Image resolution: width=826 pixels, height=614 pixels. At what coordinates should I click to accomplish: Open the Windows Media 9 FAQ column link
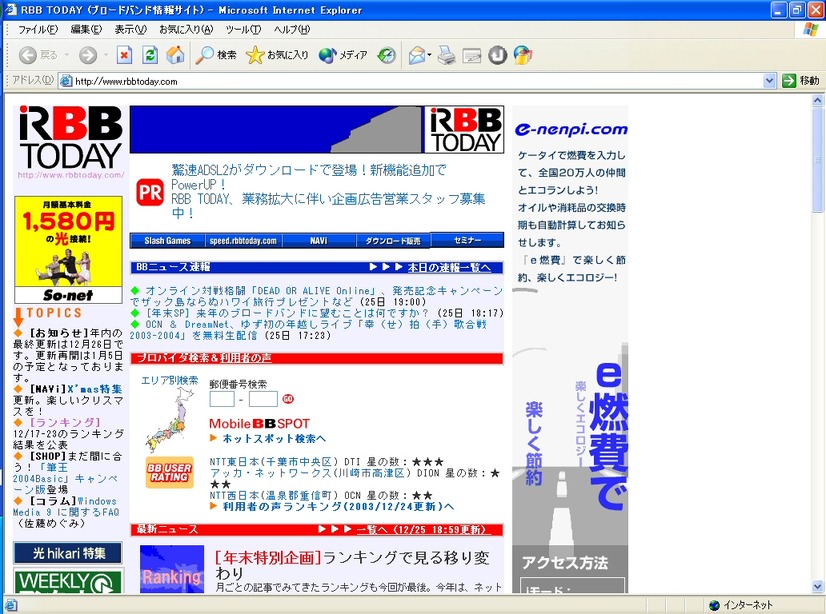[x=66, y=507]
